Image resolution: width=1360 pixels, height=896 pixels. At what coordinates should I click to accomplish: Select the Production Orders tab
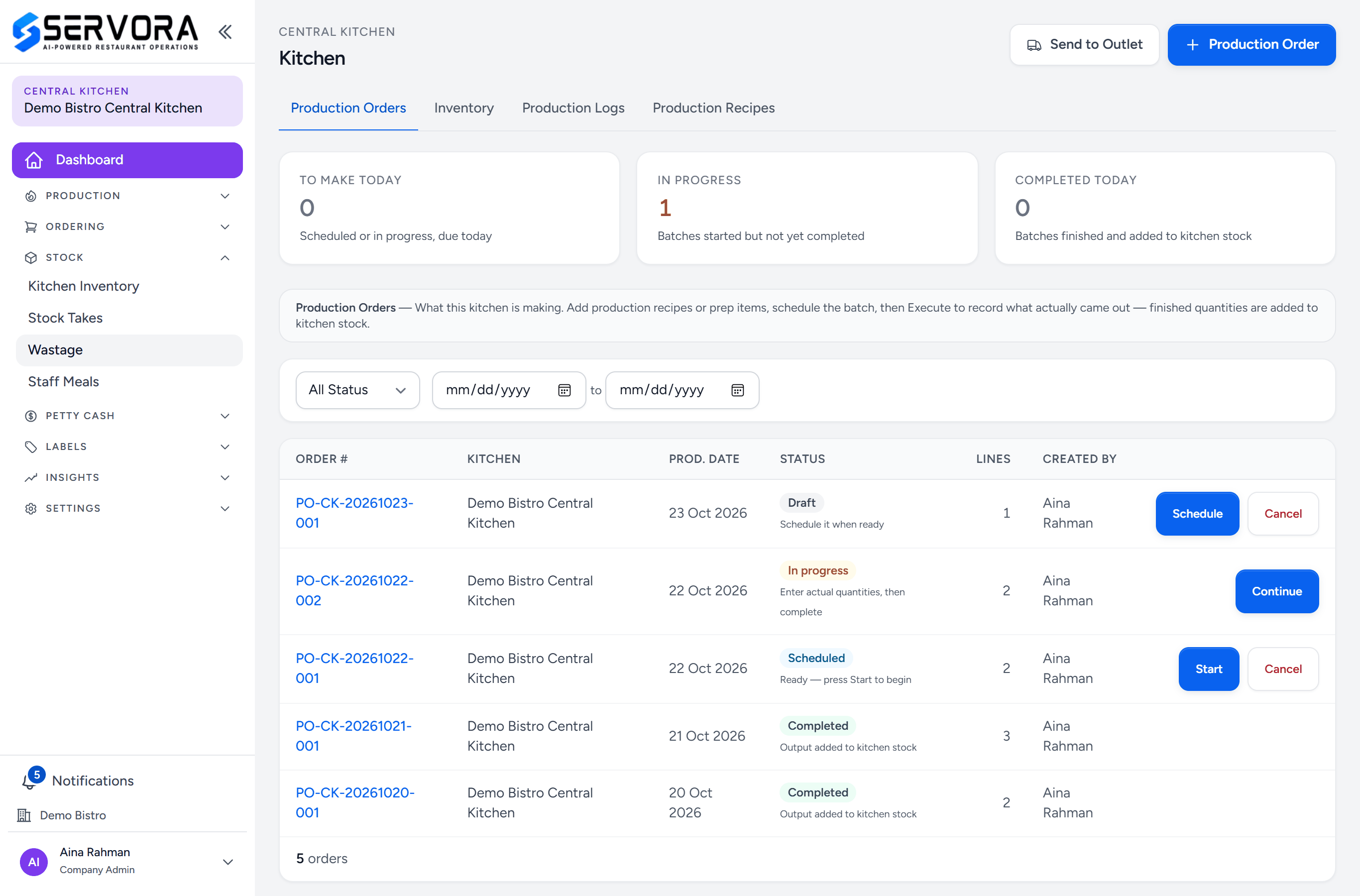[348, 108]
